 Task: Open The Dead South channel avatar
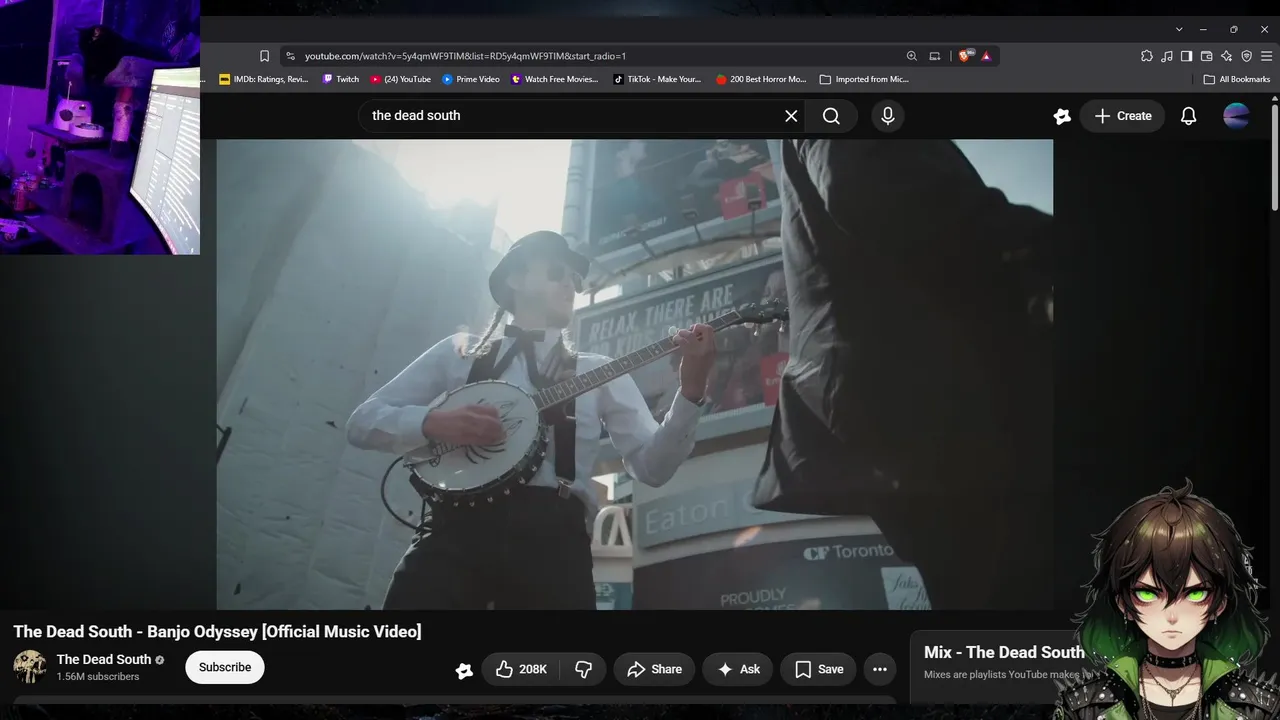pyautogui.click(x=30, y=667)
